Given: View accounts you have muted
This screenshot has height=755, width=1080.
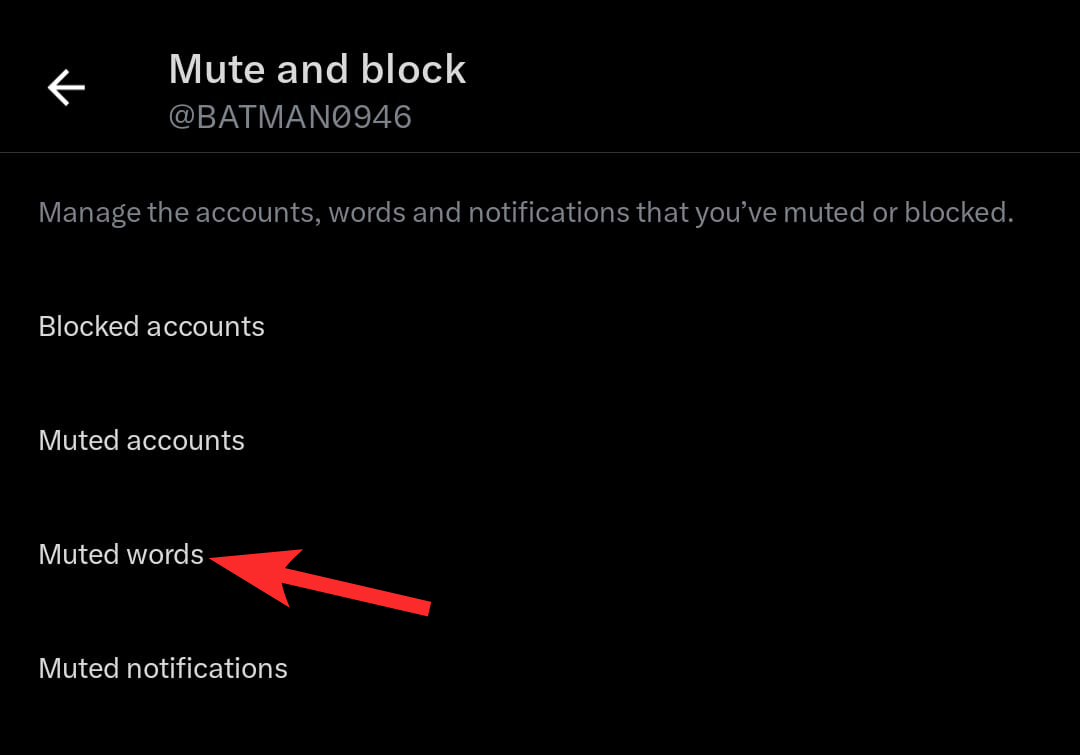Looking at the screenshot, I should point(141,441).
